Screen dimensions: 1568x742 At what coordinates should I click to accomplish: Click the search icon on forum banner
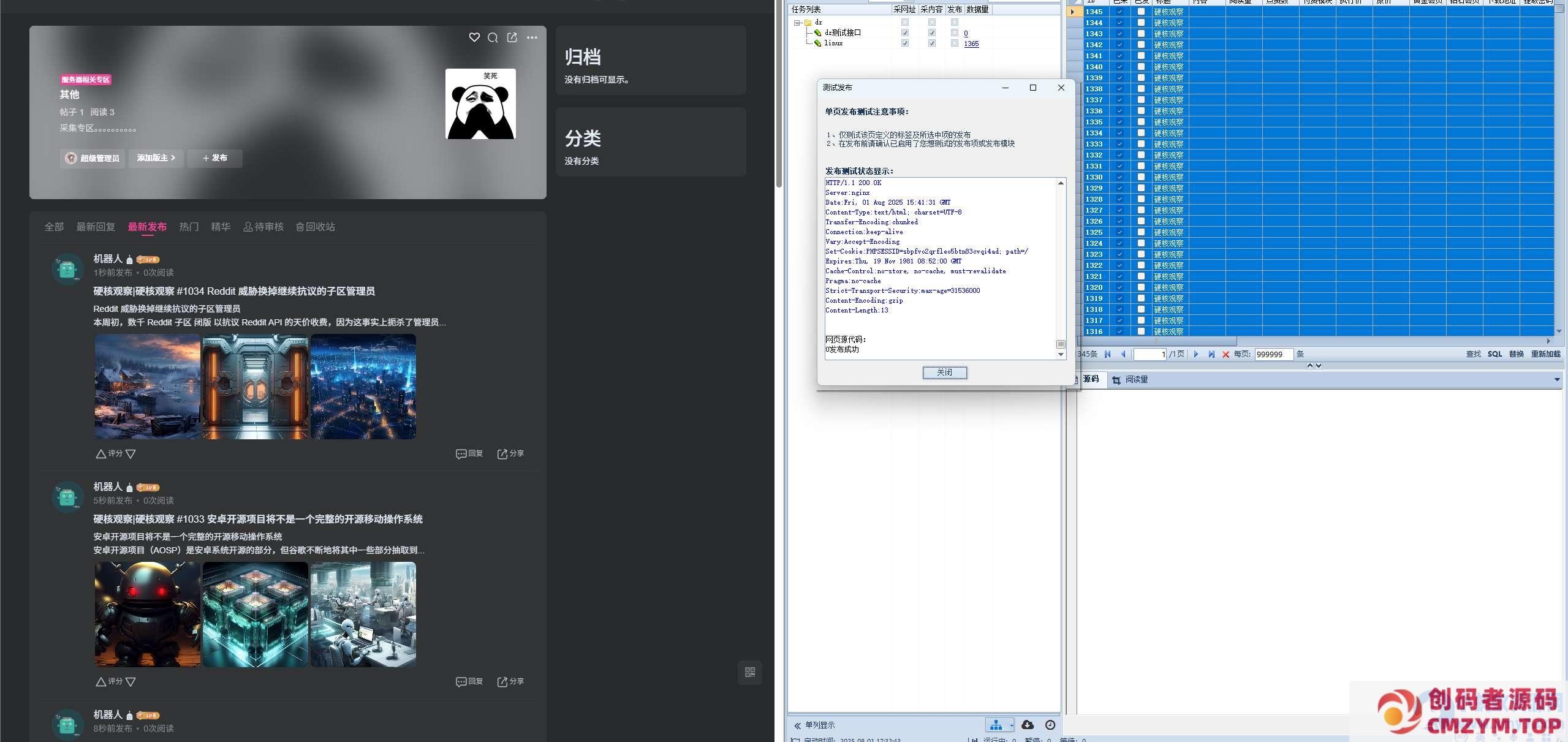click(x=493, y=37)
